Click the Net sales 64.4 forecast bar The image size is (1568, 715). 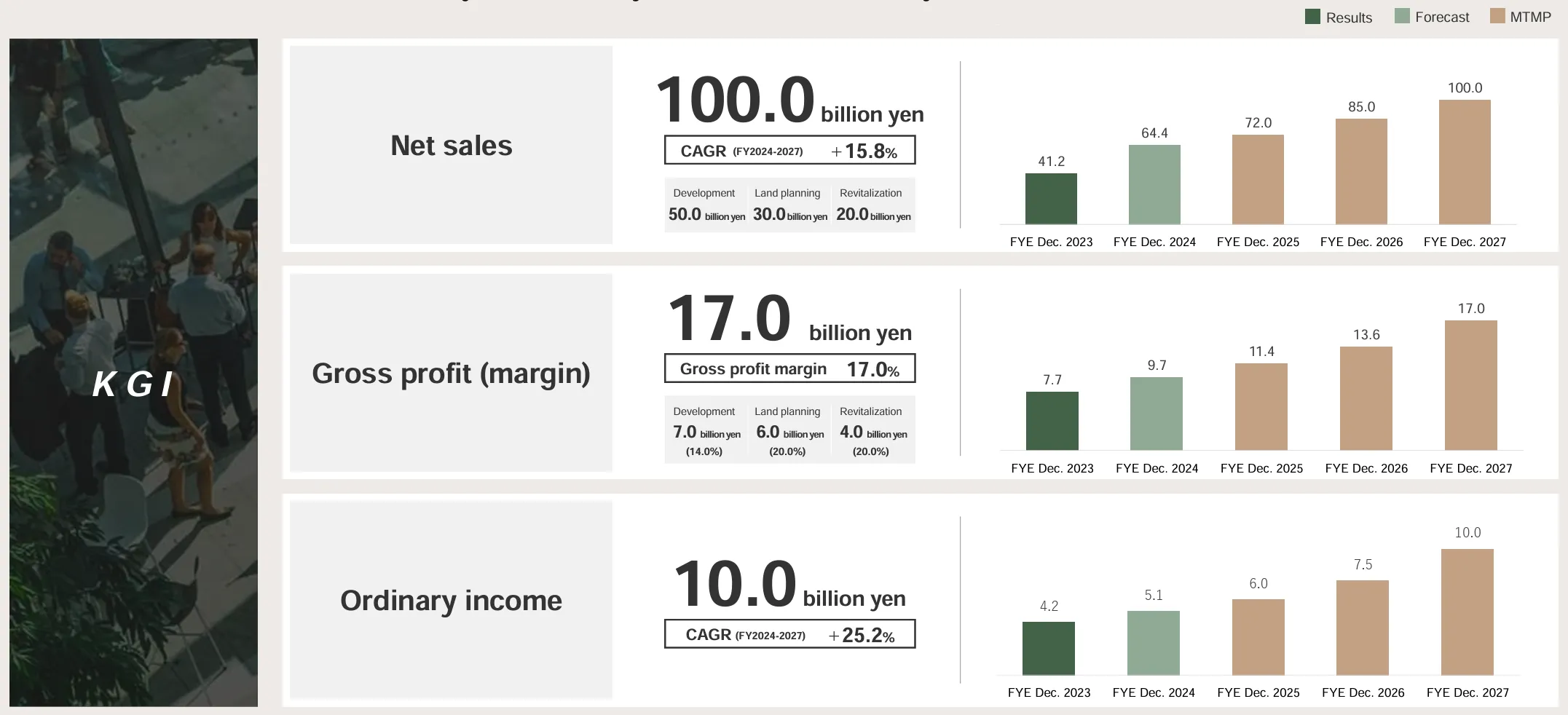[1154, 184]
